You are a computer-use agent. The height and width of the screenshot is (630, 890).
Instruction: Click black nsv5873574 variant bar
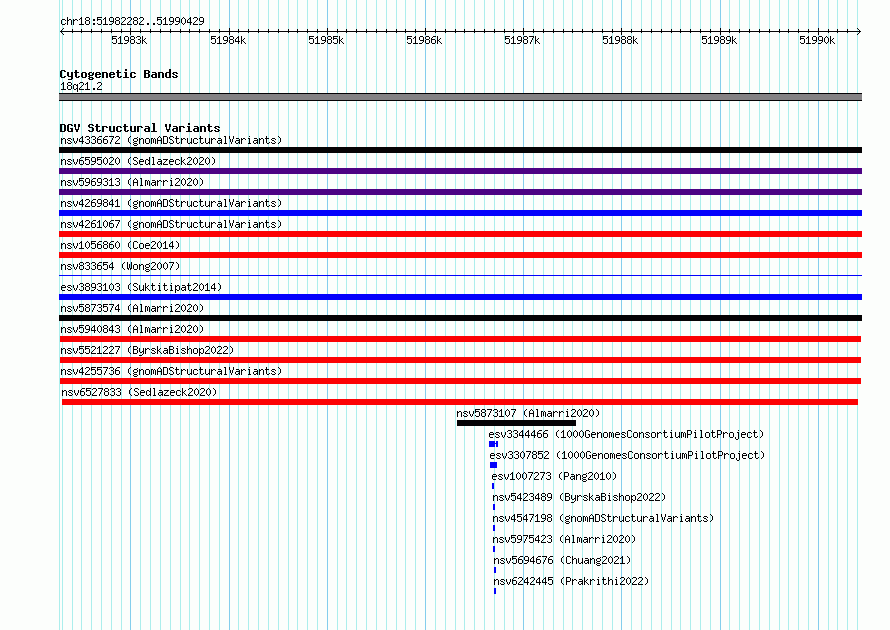460,318
